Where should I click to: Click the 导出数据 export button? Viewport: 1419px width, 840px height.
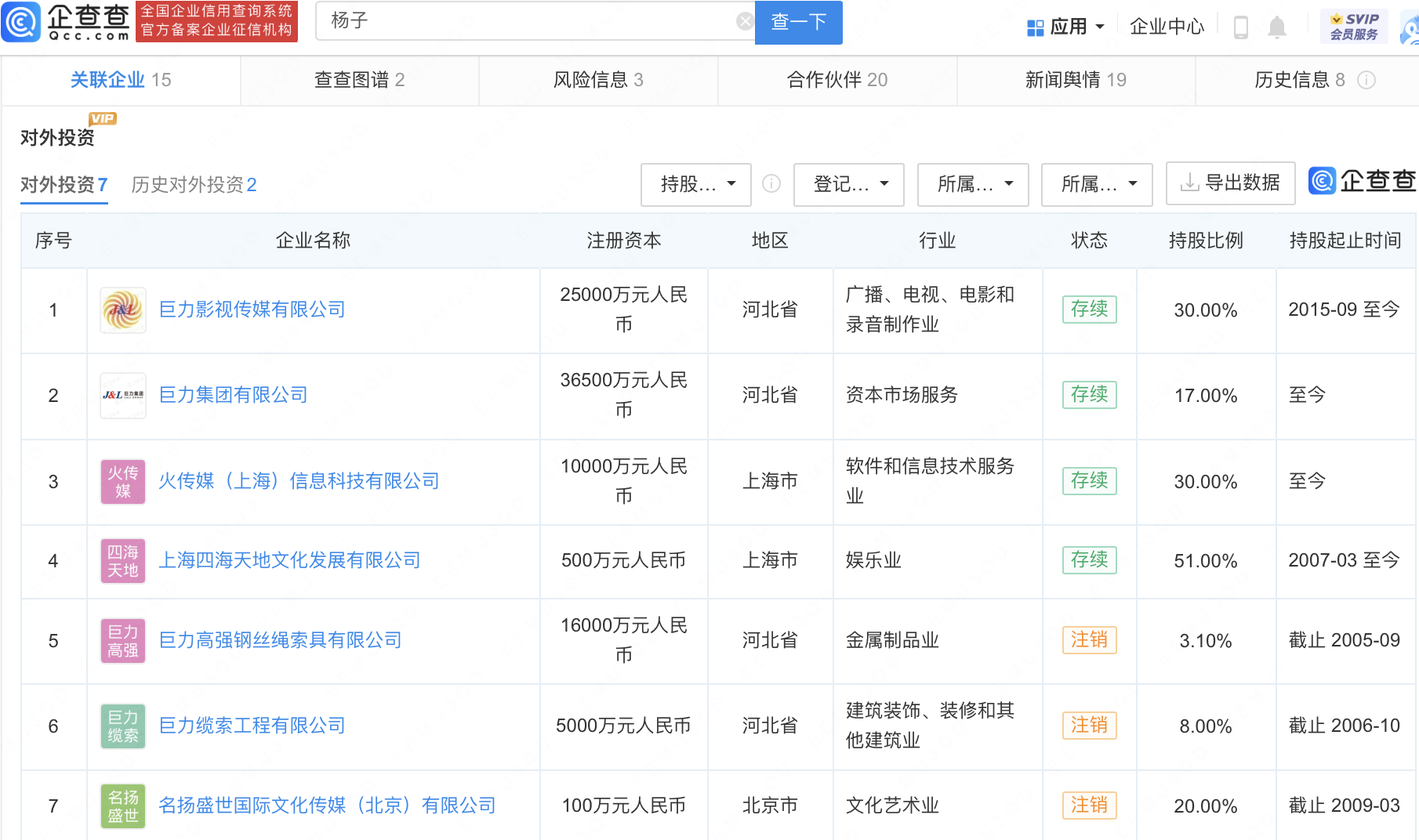pos(1231,183)
